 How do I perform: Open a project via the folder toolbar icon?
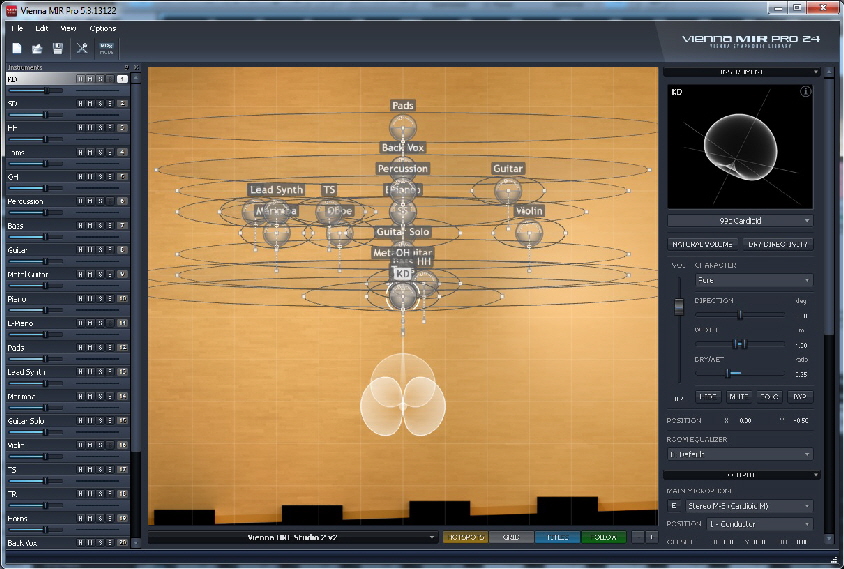coord(37,48)
